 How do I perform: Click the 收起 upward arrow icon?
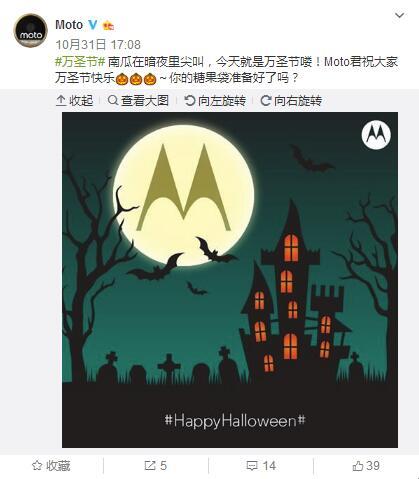coord(61,101)
